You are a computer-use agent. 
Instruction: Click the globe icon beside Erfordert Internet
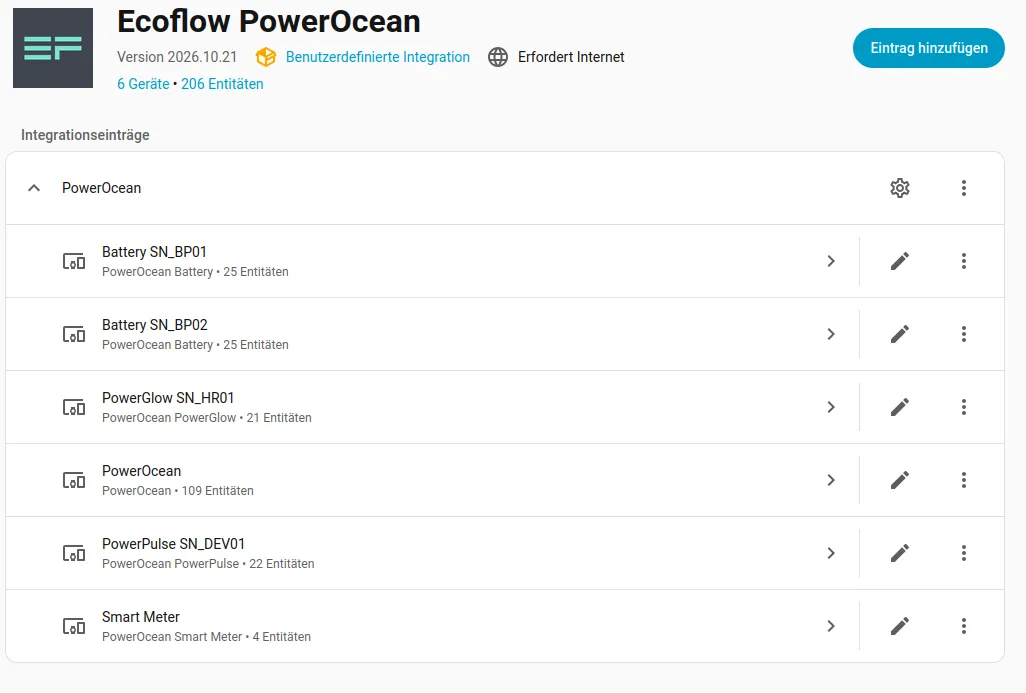[498, 57]
